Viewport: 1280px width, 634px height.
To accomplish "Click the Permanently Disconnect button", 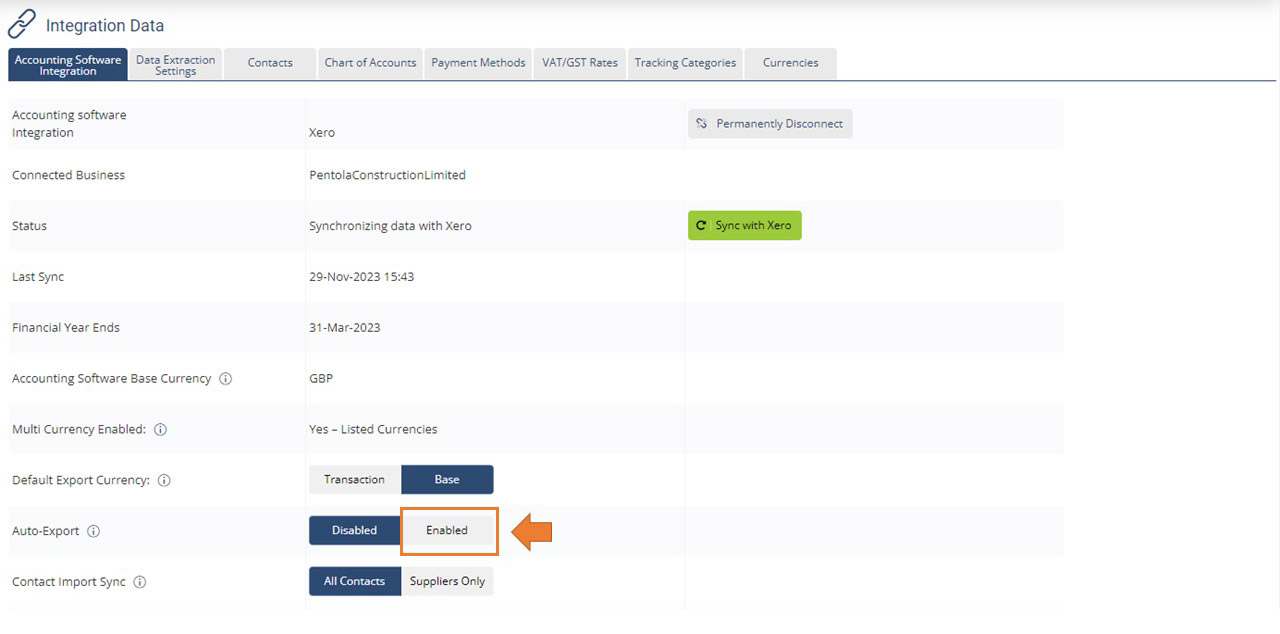I will [770, 123].
